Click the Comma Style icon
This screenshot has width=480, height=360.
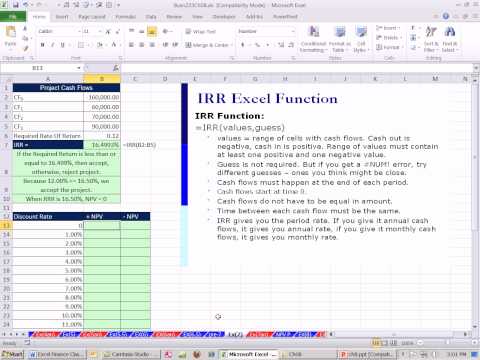[x=268, y=45]
